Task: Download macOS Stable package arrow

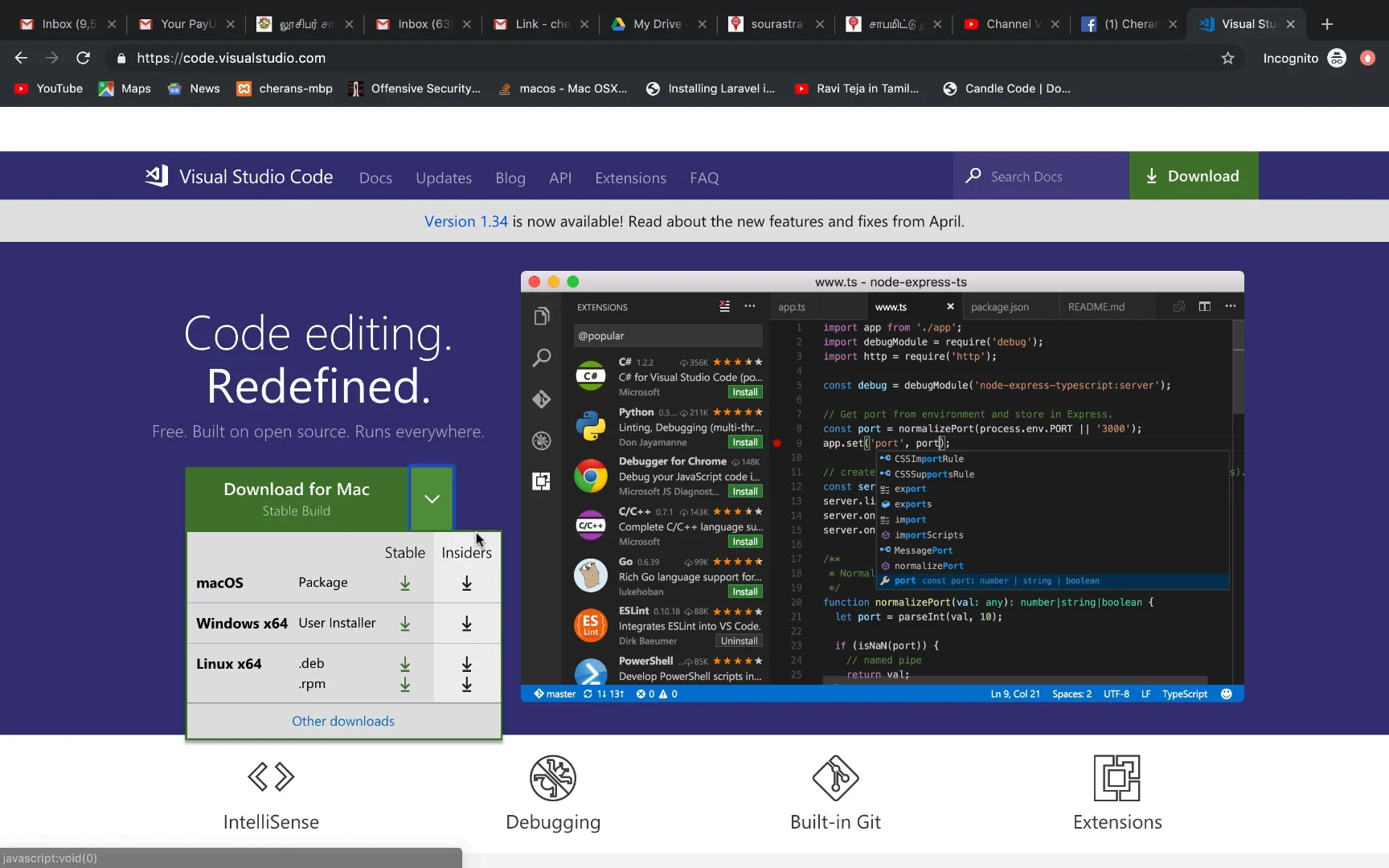Action: 405,583
